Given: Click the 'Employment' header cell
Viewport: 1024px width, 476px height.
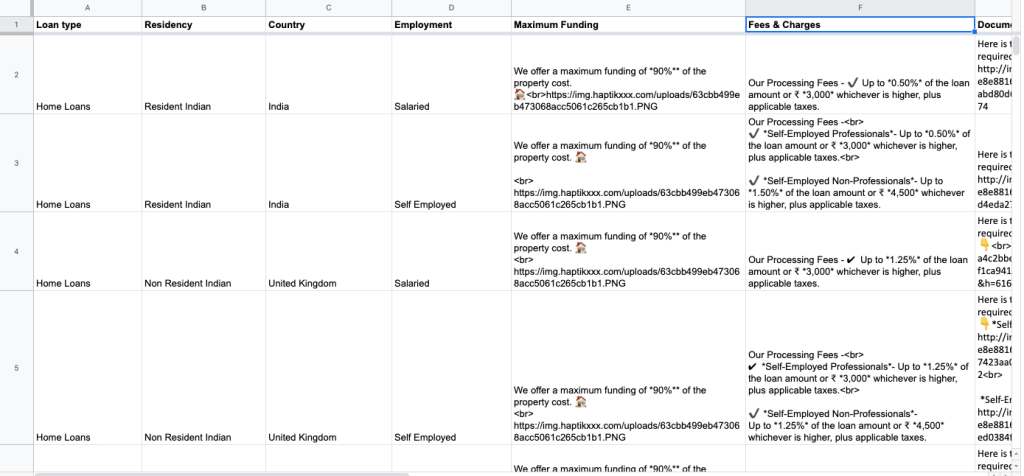Looking at the screenshot, I should (x=450, y=25).
